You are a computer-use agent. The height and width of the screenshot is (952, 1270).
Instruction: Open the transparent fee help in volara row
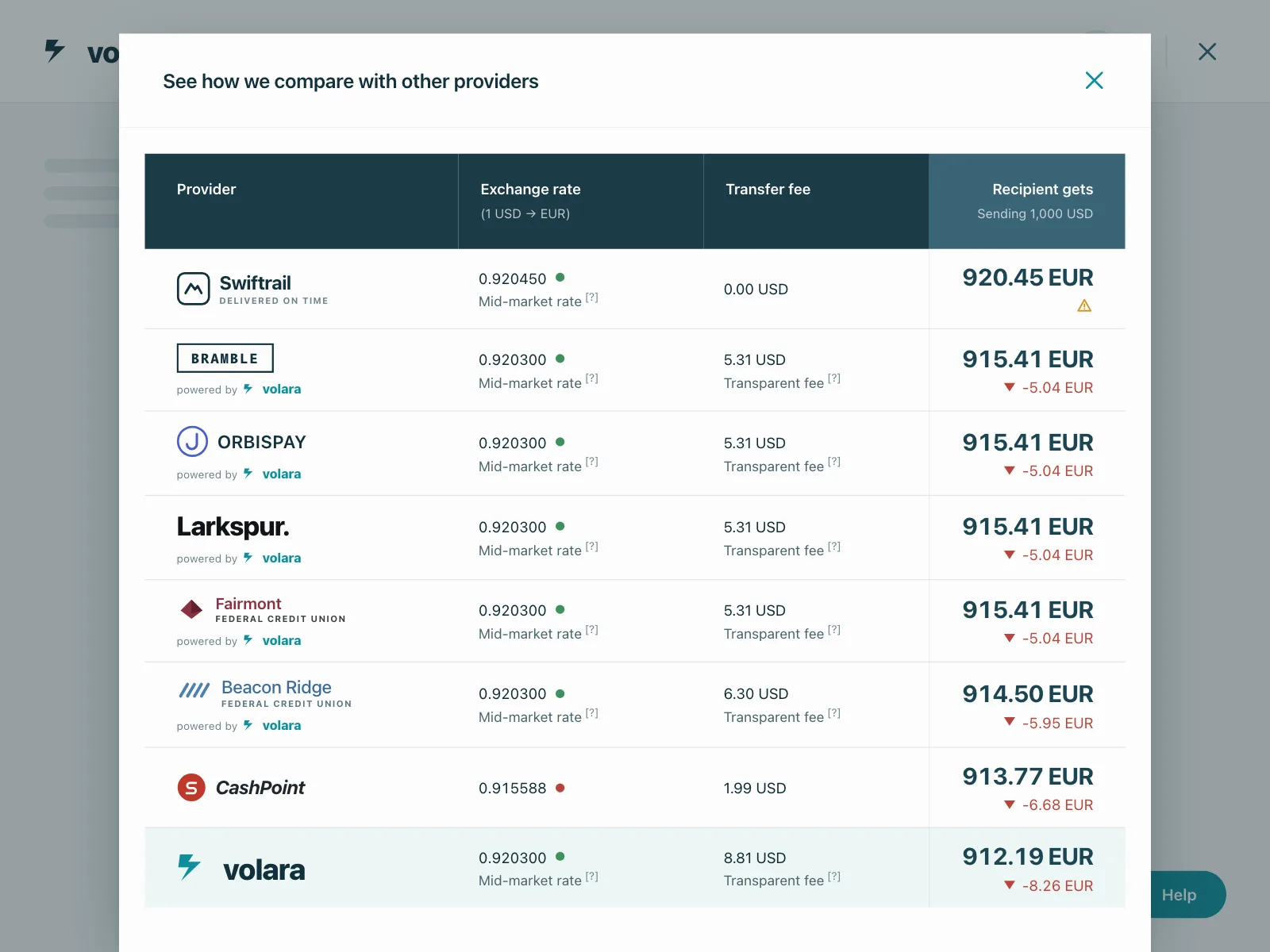coord(834,877)
